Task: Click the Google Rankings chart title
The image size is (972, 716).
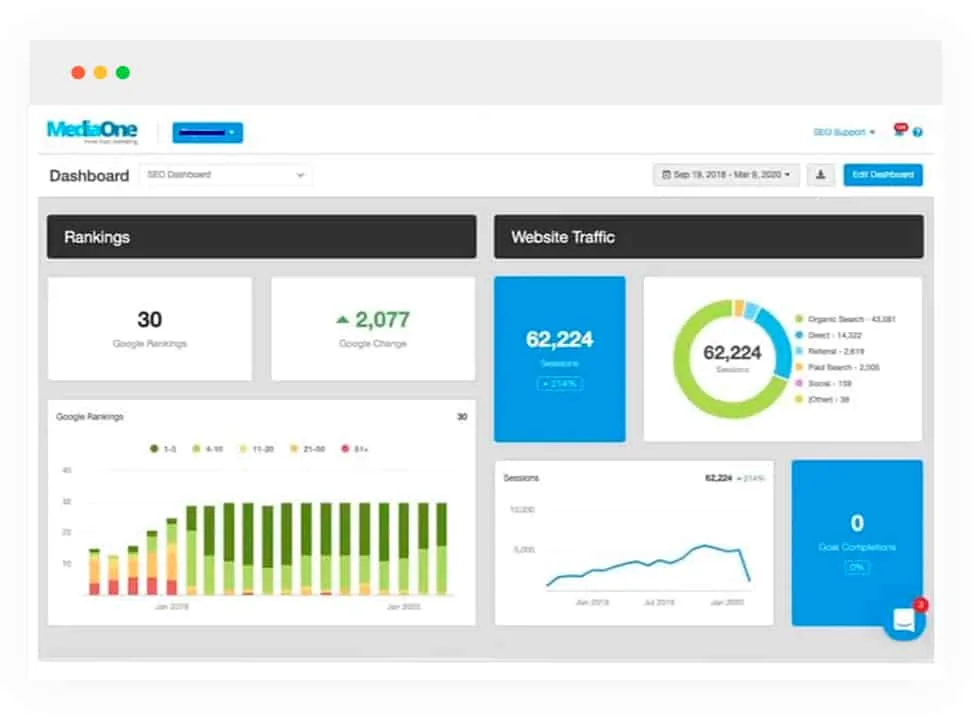Action: tap(90, 417)
